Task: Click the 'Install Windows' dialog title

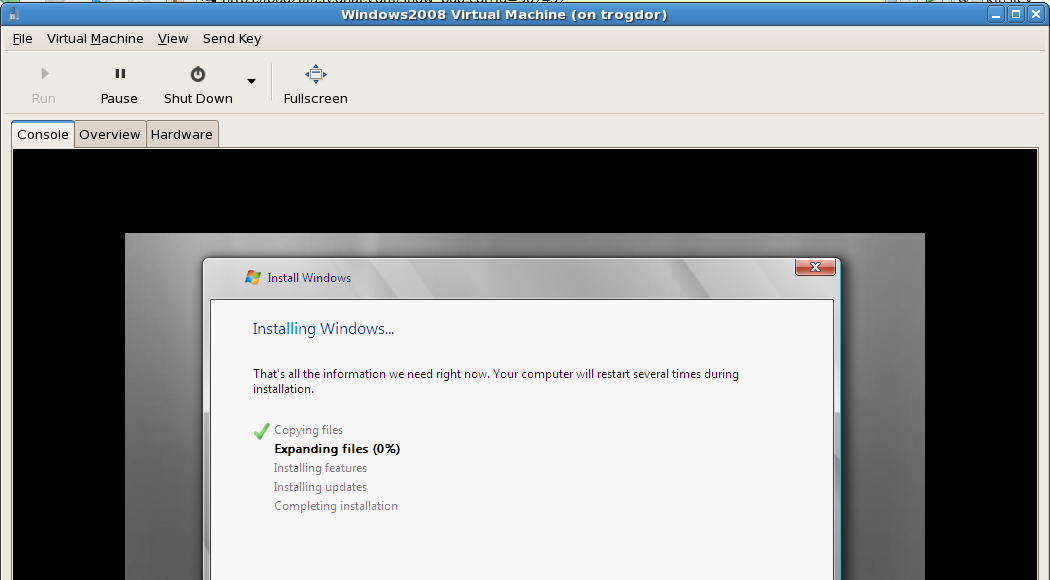Action: 309,278
